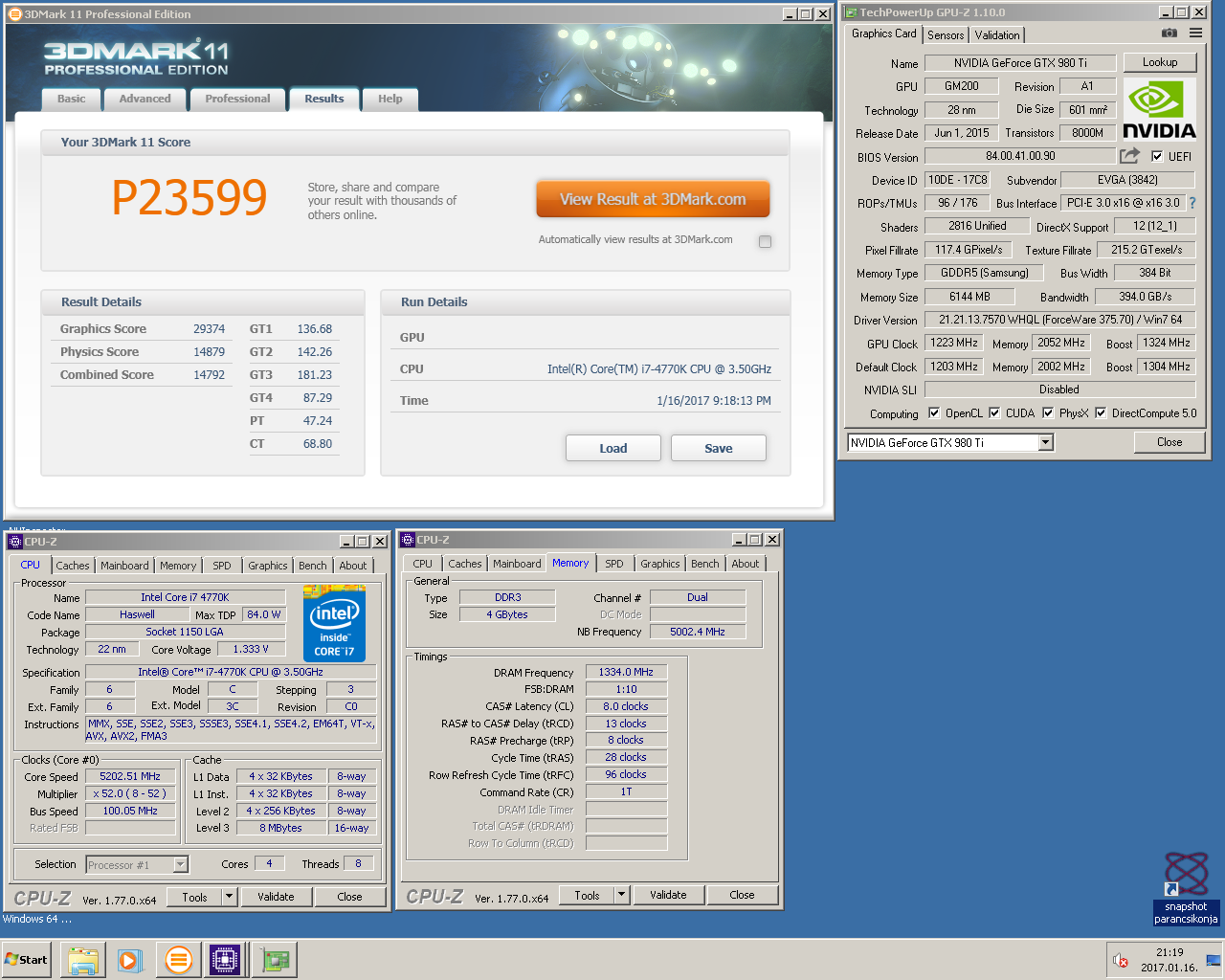Toggle the CUDA checkbox
The width and height of the screenshot is (1225, 980).
coord(994,412)
